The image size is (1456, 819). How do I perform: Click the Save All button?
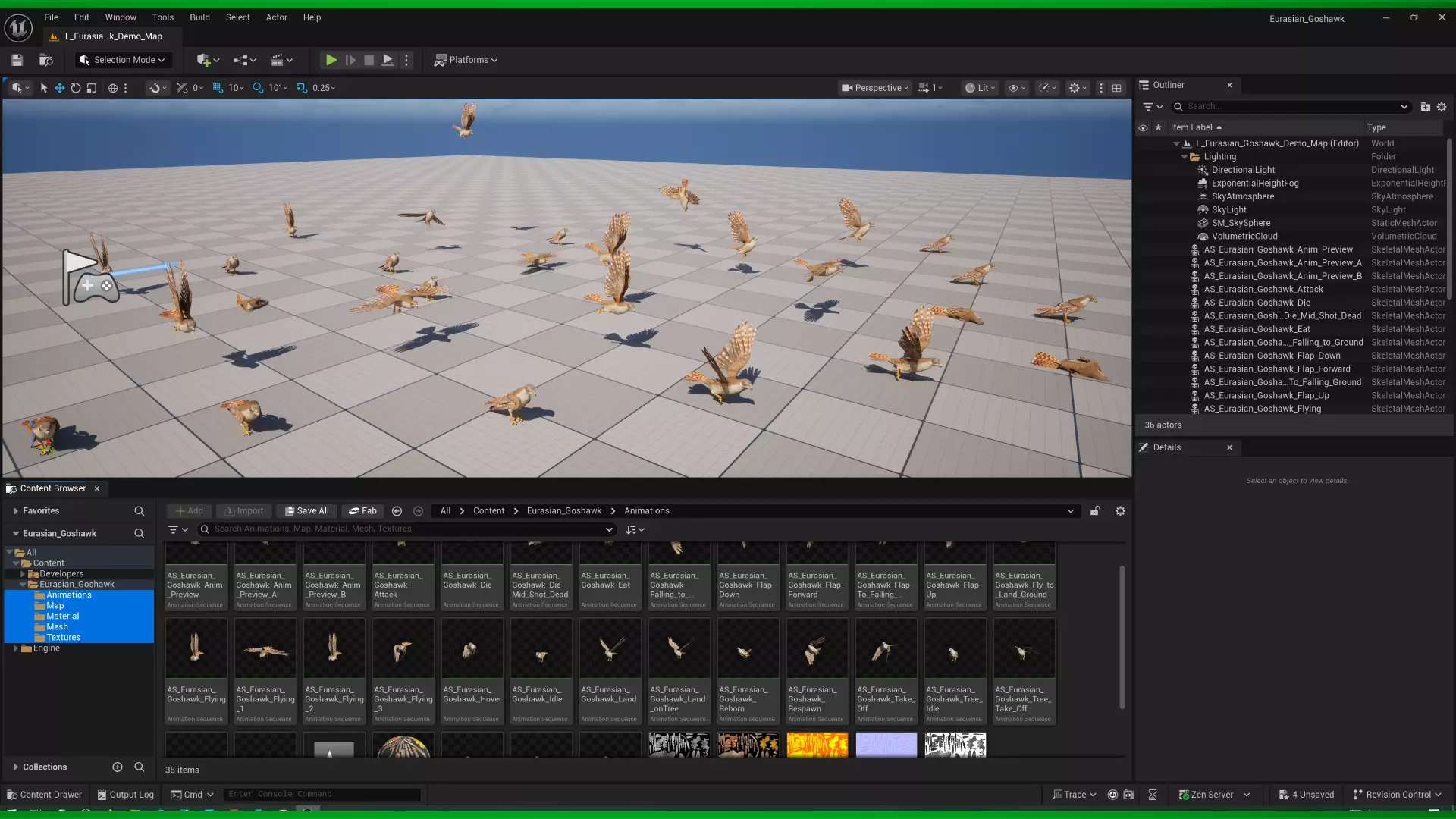[306, 511]
